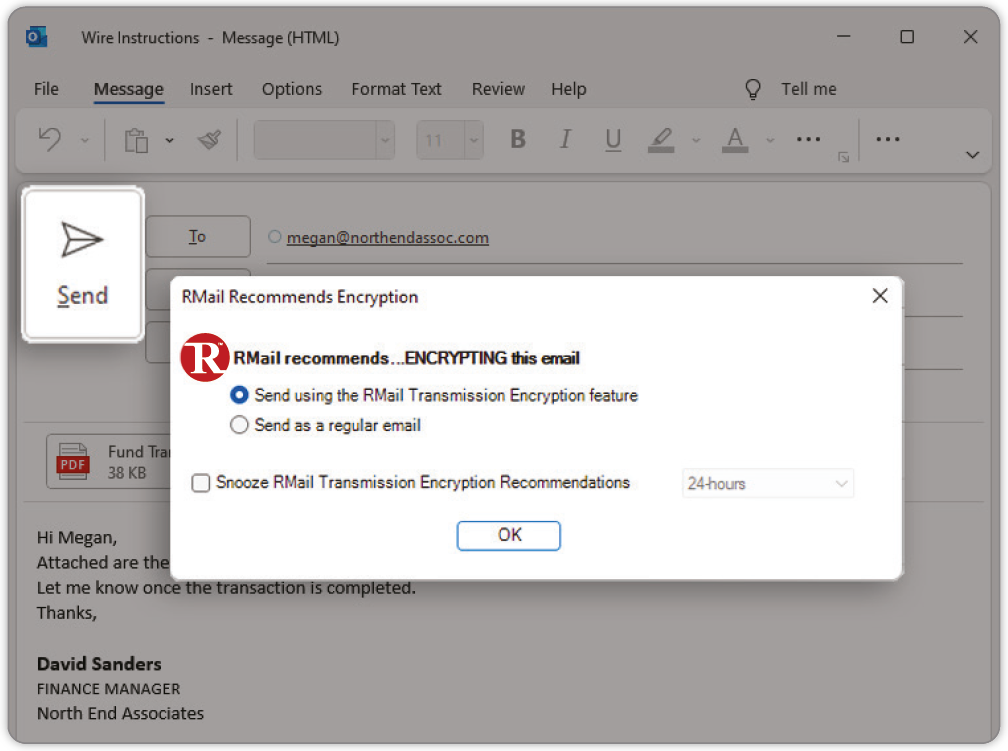Toggle Underline formatting
The height and width of the screenshot is (751, 1008).
[x=613, y=140]
